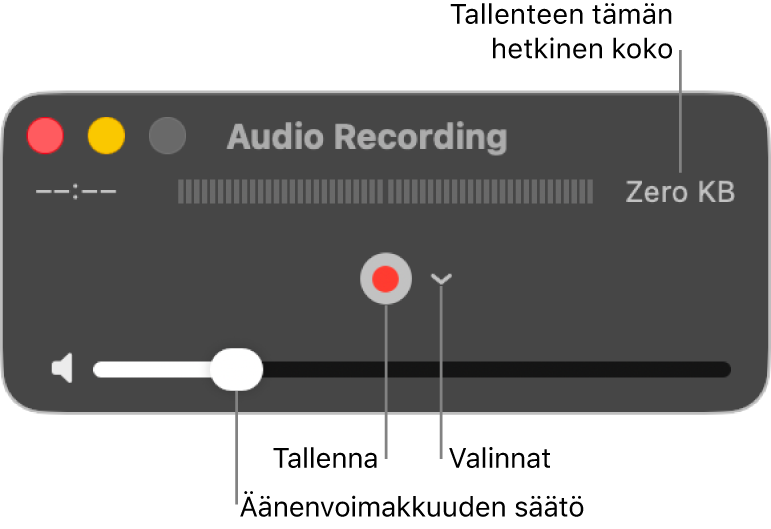Click the Tallenteen tämänhetkinen koko label

pos(562,31)
